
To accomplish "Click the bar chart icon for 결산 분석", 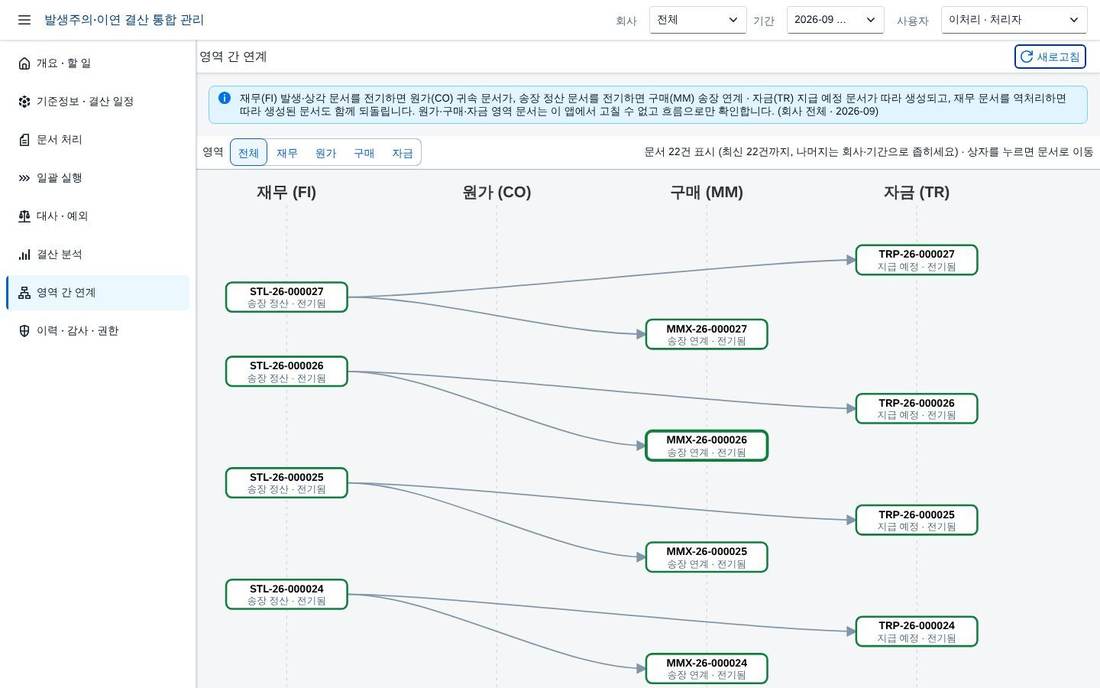I will tap(25, 255).
